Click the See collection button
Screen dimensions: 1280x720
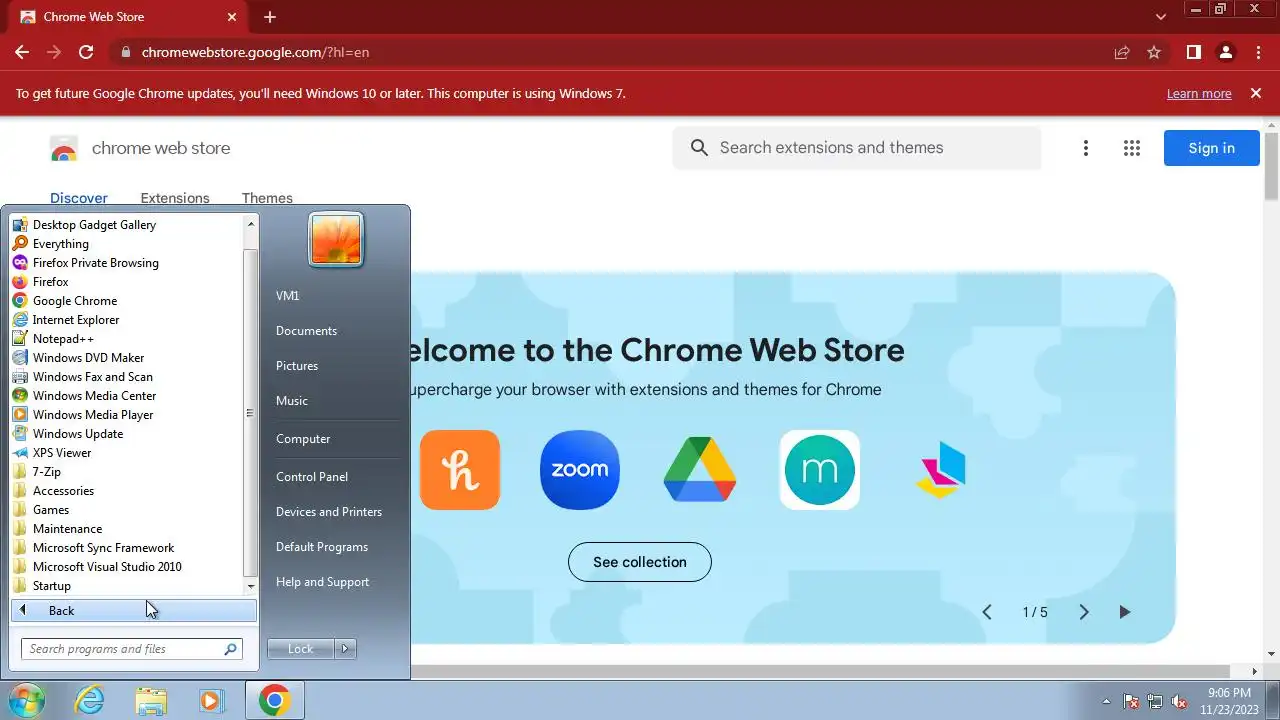point(640,562)
